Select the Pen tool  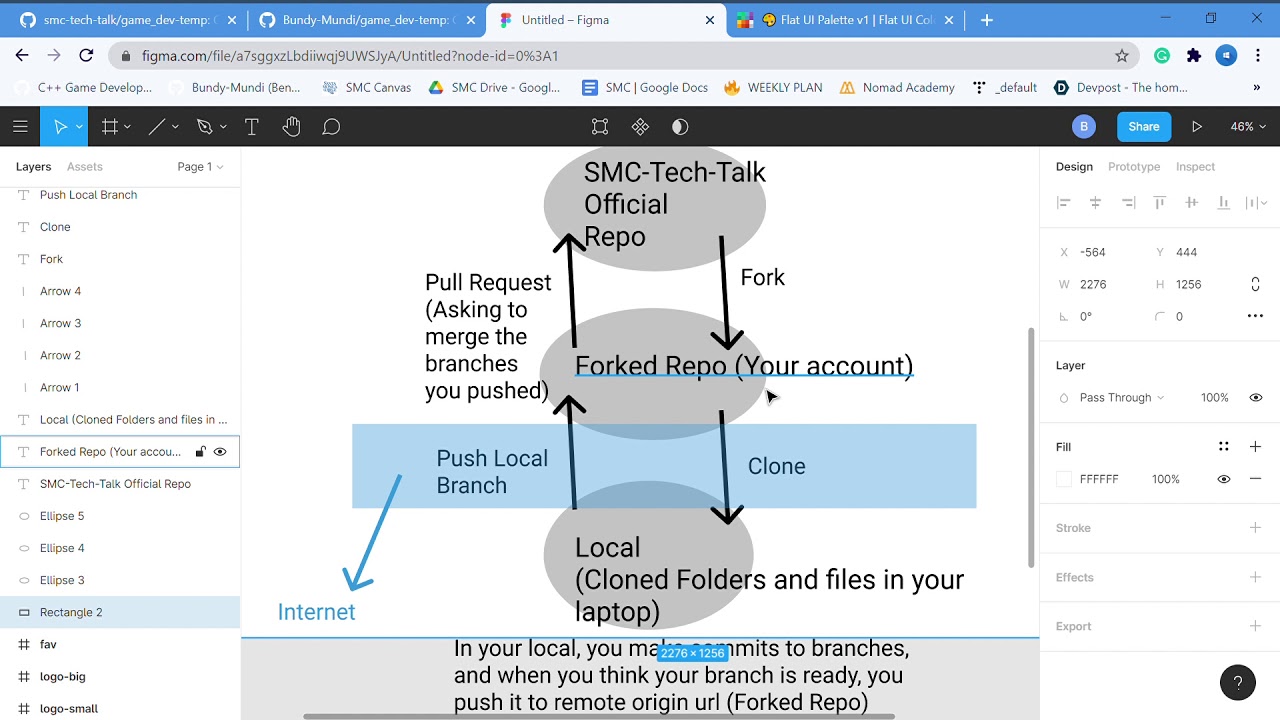pyautogui.click(x=205, y=127)
